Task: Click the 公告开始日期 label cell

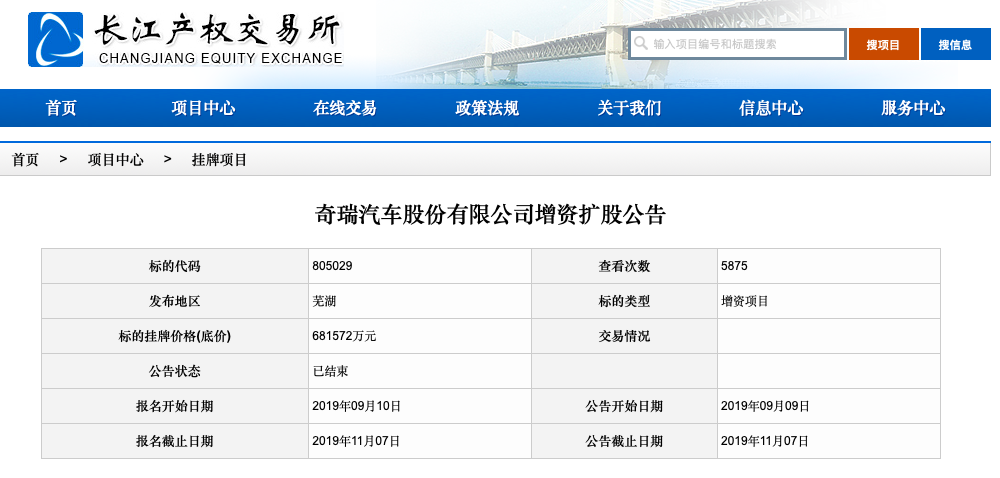Action: [624, 406]
